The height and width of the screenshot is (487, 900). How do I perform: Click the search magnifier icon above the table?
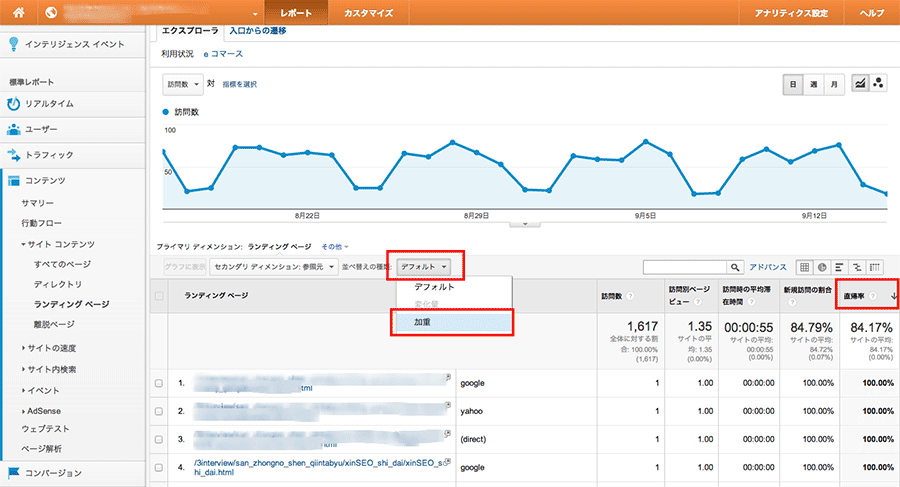[x=735, y=267]
